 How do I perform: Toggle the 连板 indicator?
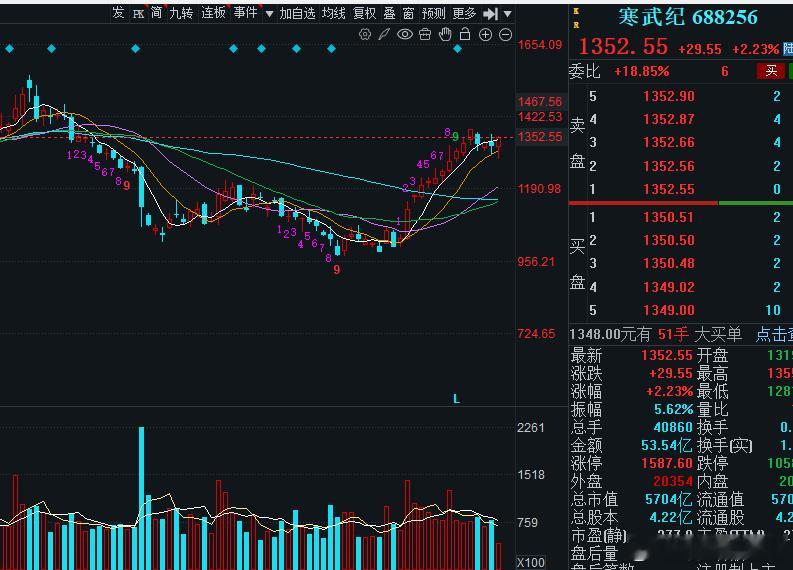click(x=213, y=13)
